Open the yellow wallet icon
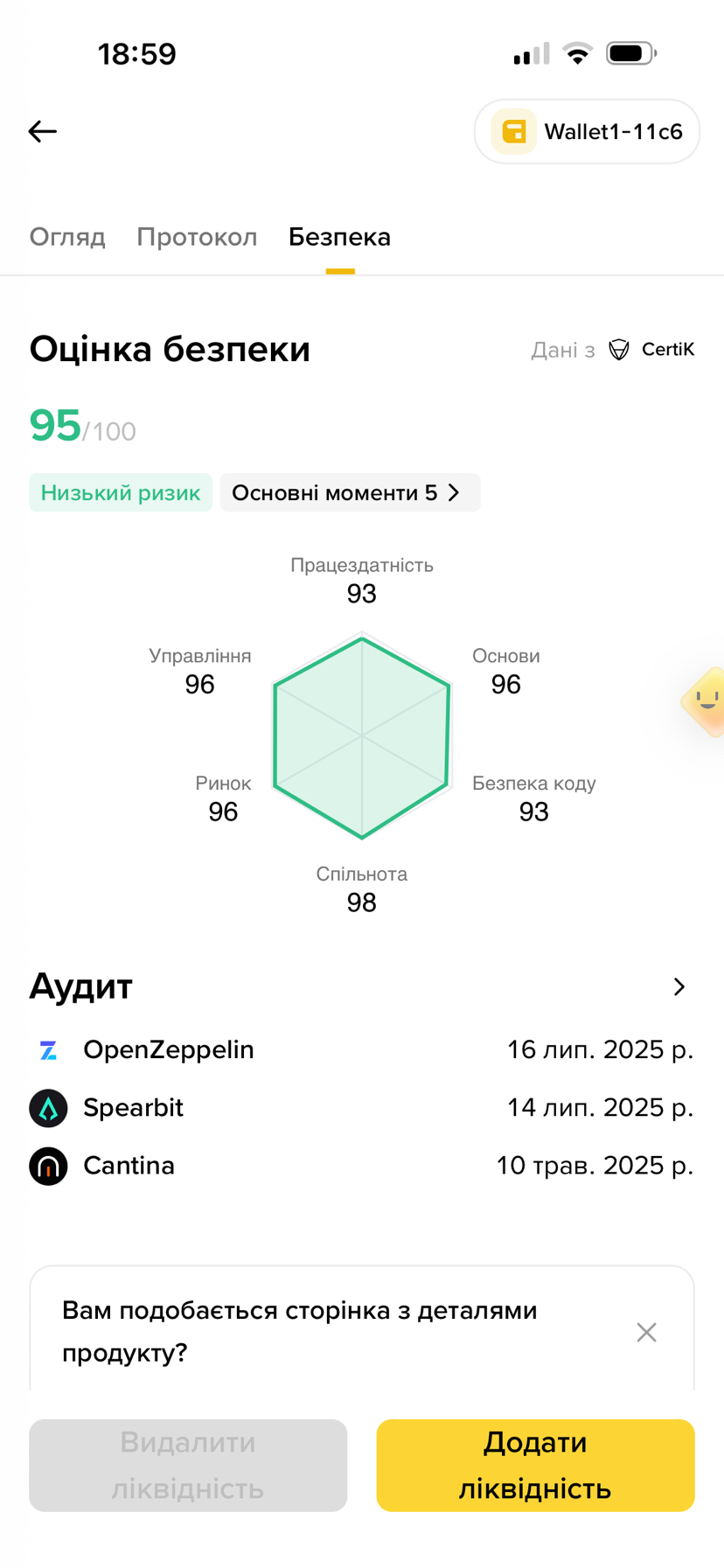Screen dimensions: 724x1568 (x=514, y=131)
